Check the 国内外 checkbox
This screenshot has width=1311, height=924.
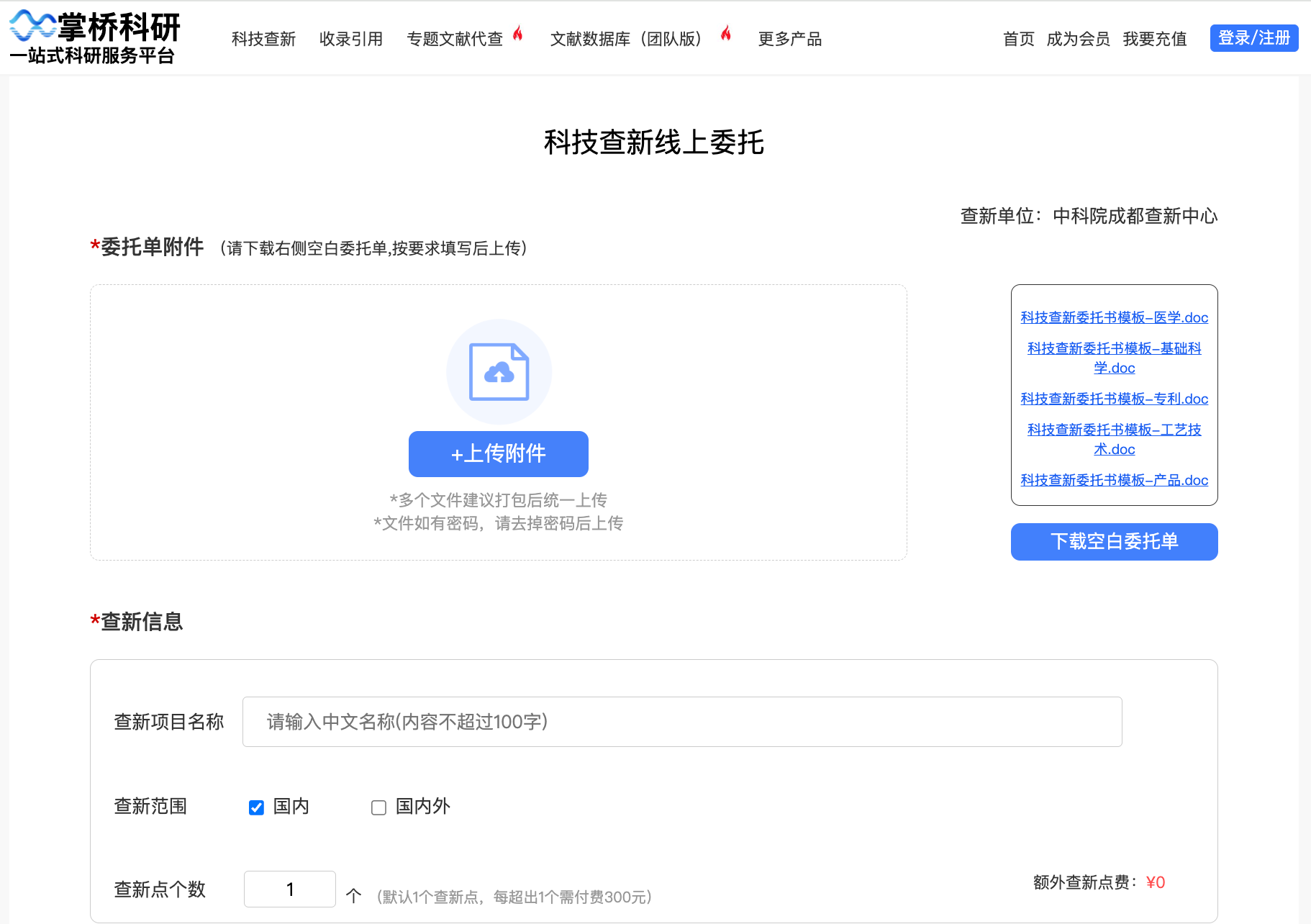pos(378,807)
